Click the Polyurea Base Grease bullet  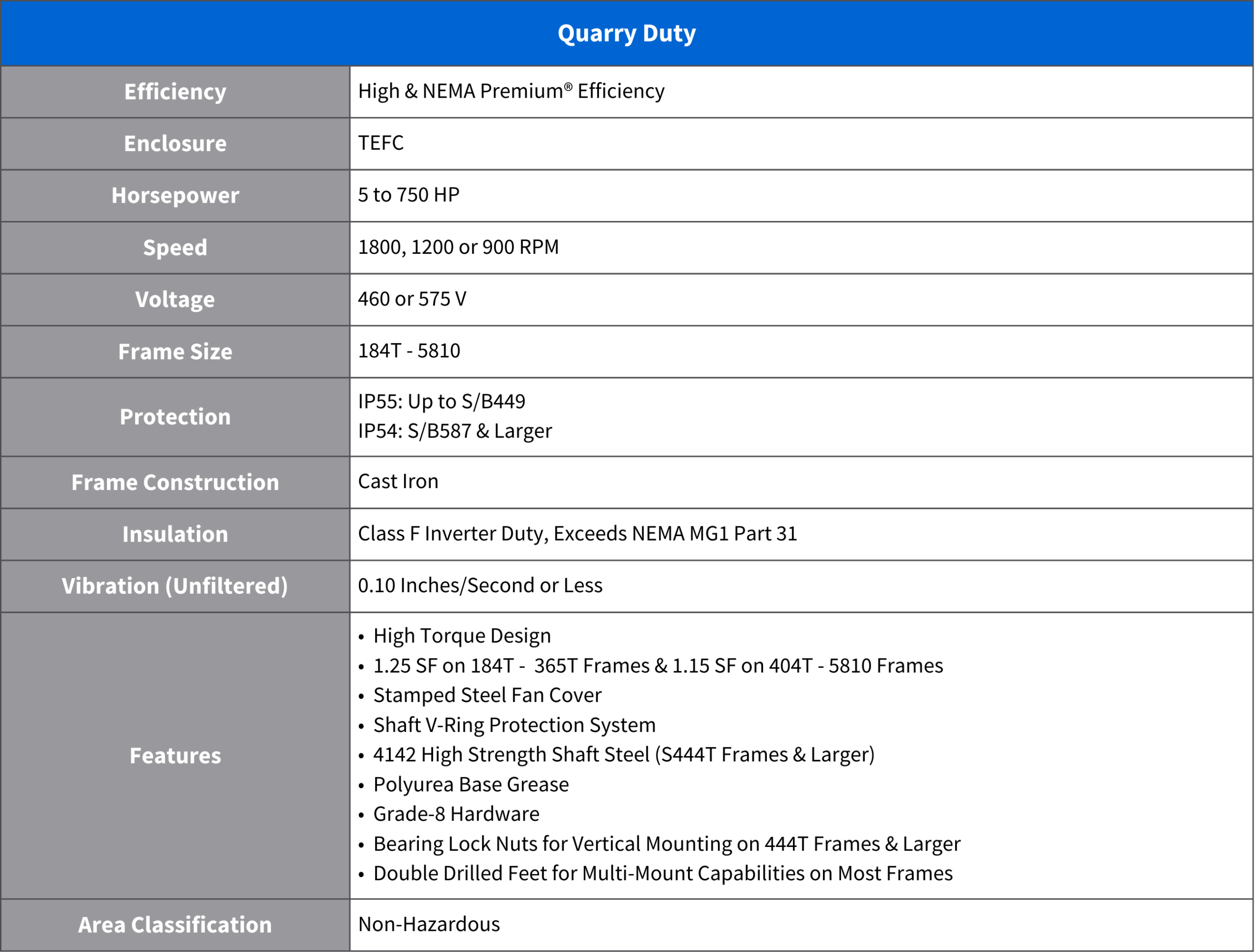(470, 785)
